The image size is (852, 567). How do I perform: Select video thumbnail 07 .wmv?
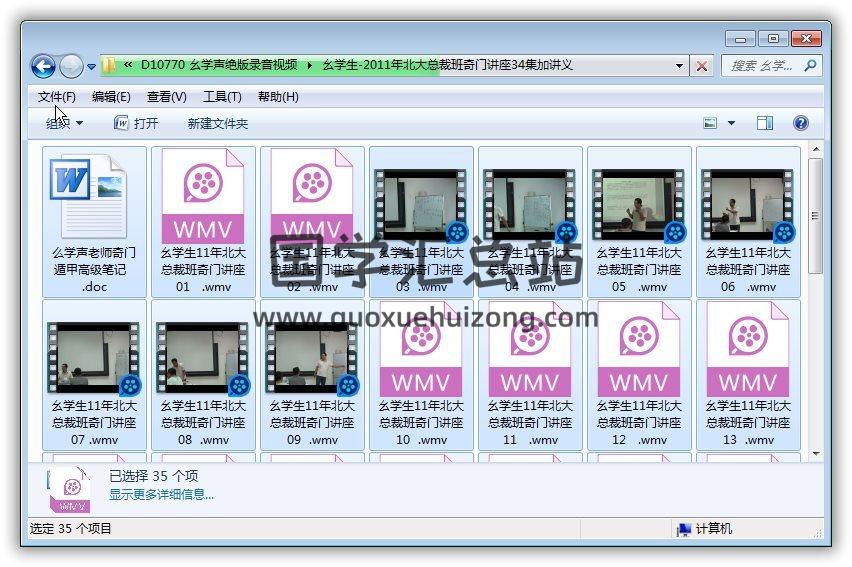pyautogui.click(x=94, y=358)
